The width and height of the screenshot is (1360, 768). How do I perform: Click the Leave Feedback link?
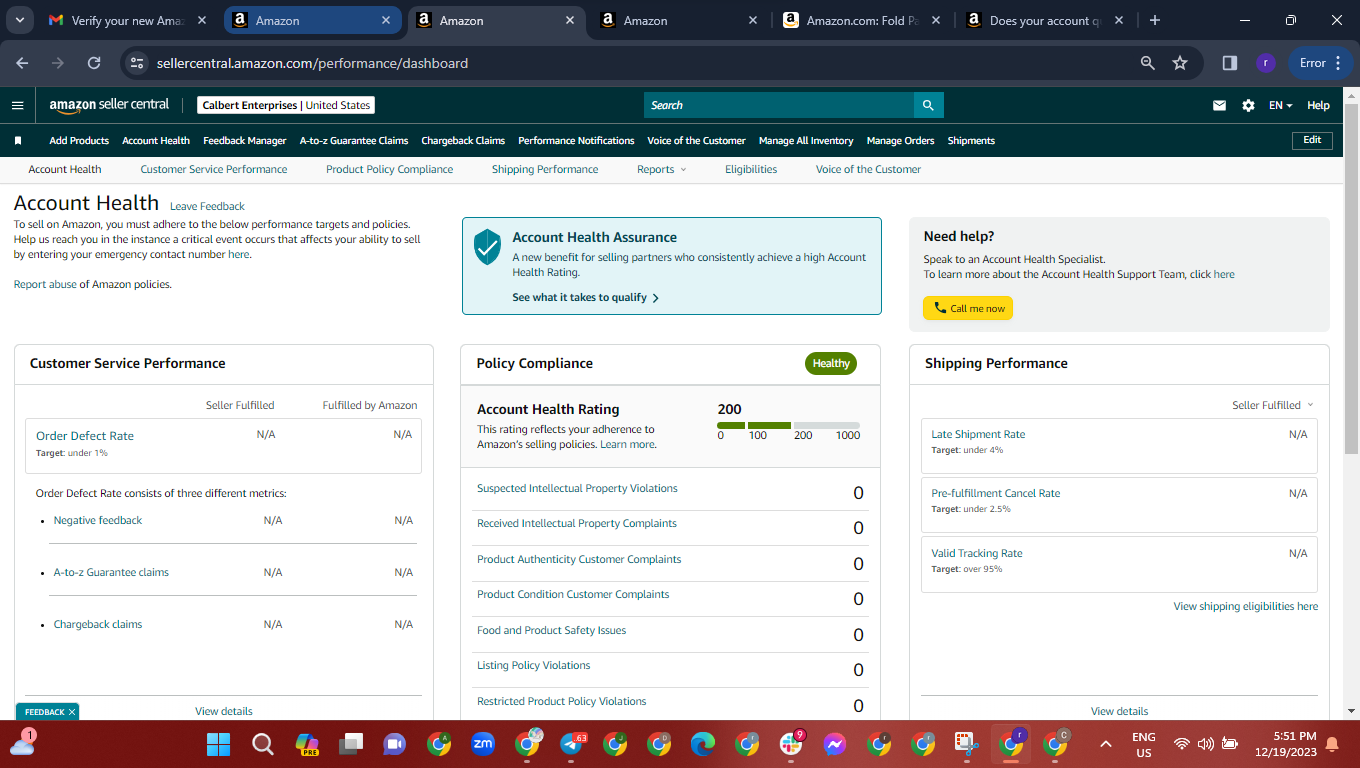point(207,207)
